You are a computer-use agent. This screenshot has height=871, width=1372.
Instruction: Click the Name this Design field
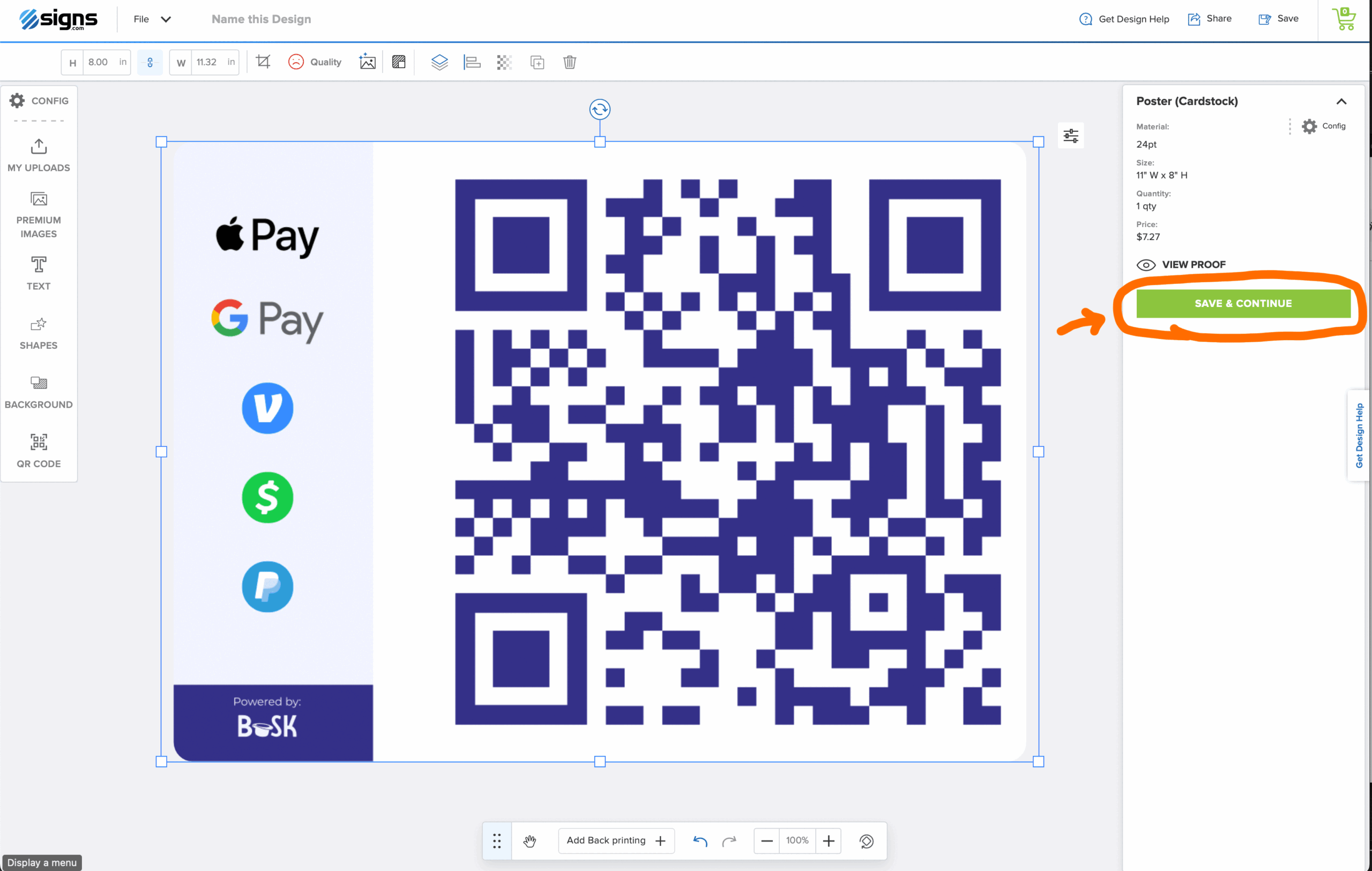pyautogui.click(x=262, y=19)
